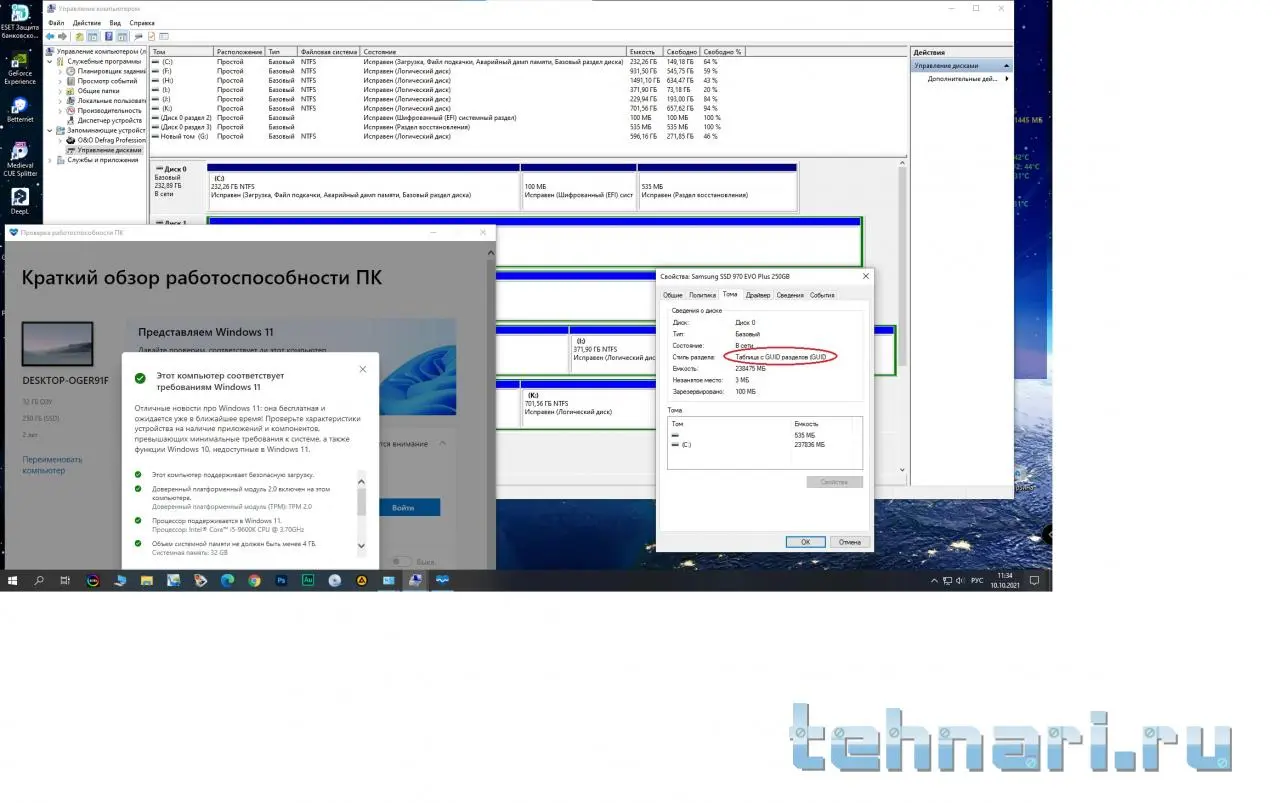Click the Forward arrow in Computer Management toolbar
1280x803 pixels.
(x=63, y=37)
